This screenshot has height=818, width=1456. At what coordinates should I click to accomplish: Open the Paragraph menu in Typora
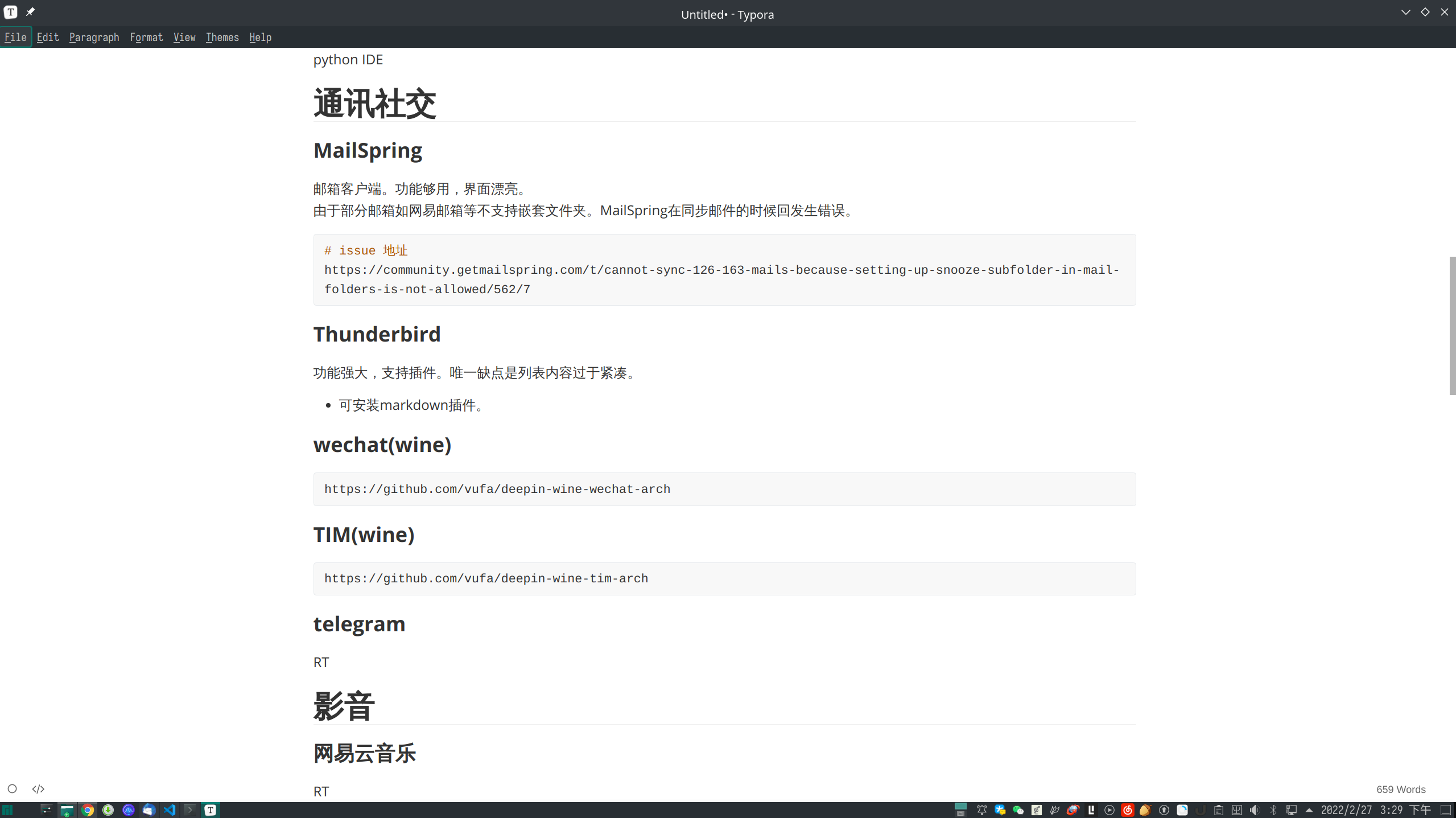click(93, 37)
